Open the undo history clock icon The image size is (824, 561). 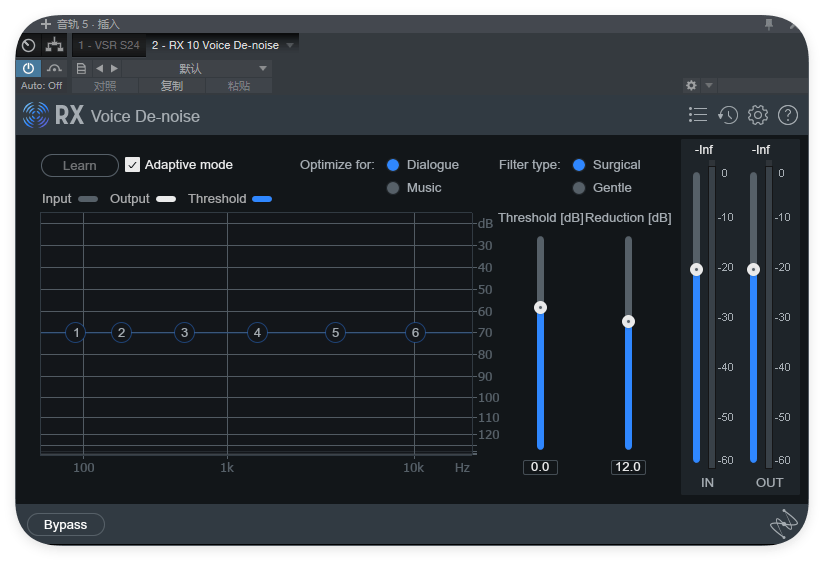(728, 115)
